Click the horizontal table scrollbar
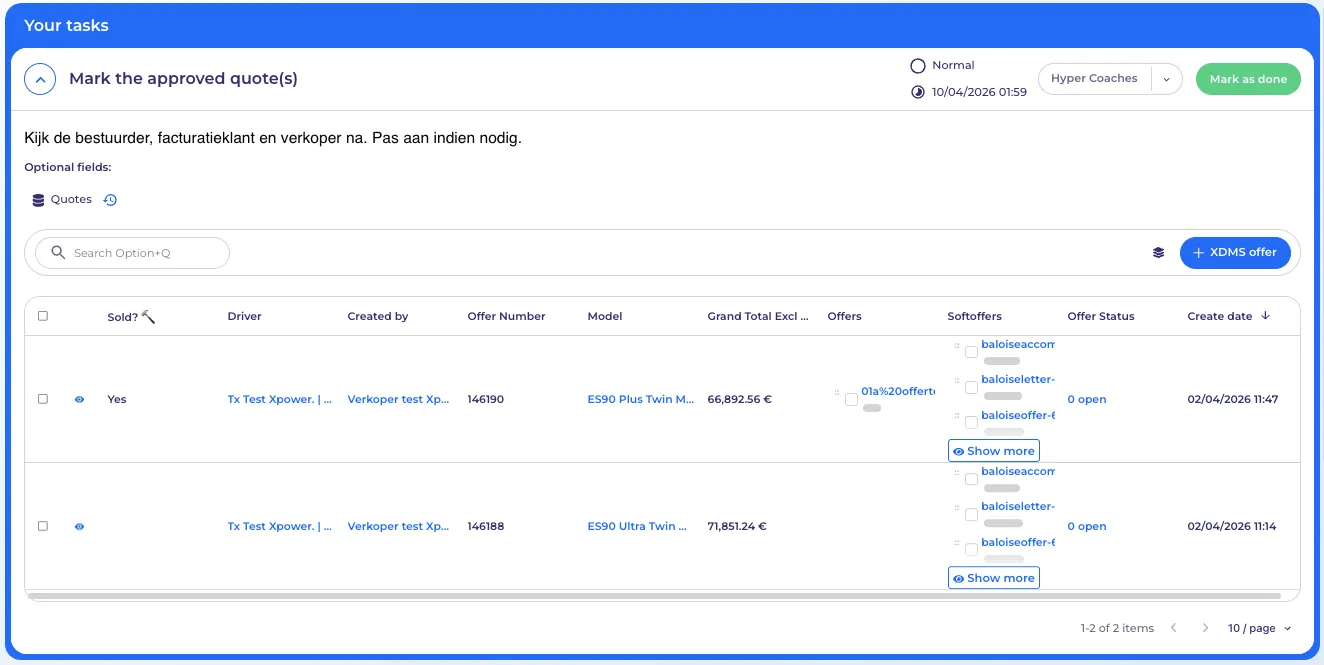 [x=655, y=596]
